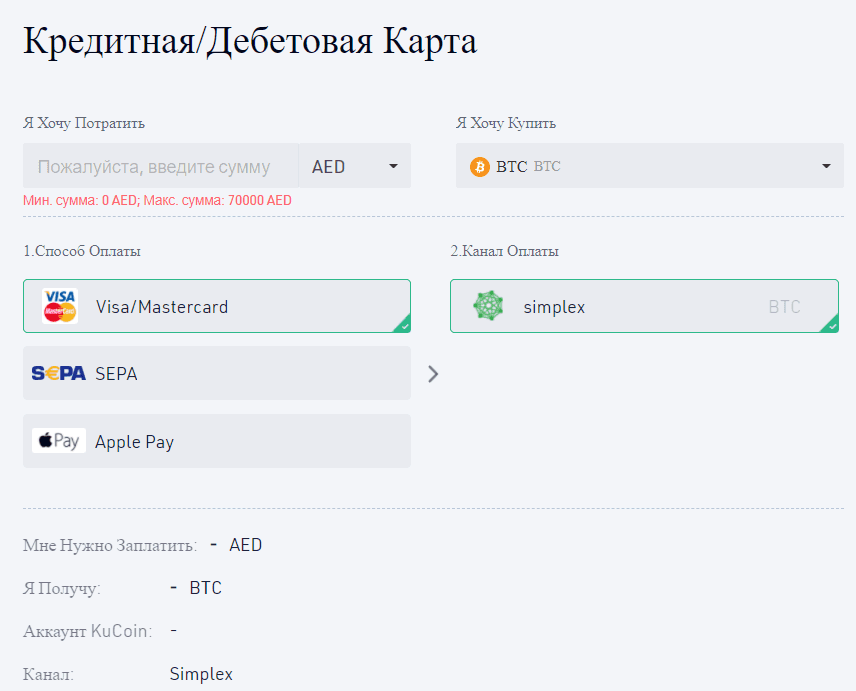
Task: Focus the amount input field
Action: pos(160,166)
